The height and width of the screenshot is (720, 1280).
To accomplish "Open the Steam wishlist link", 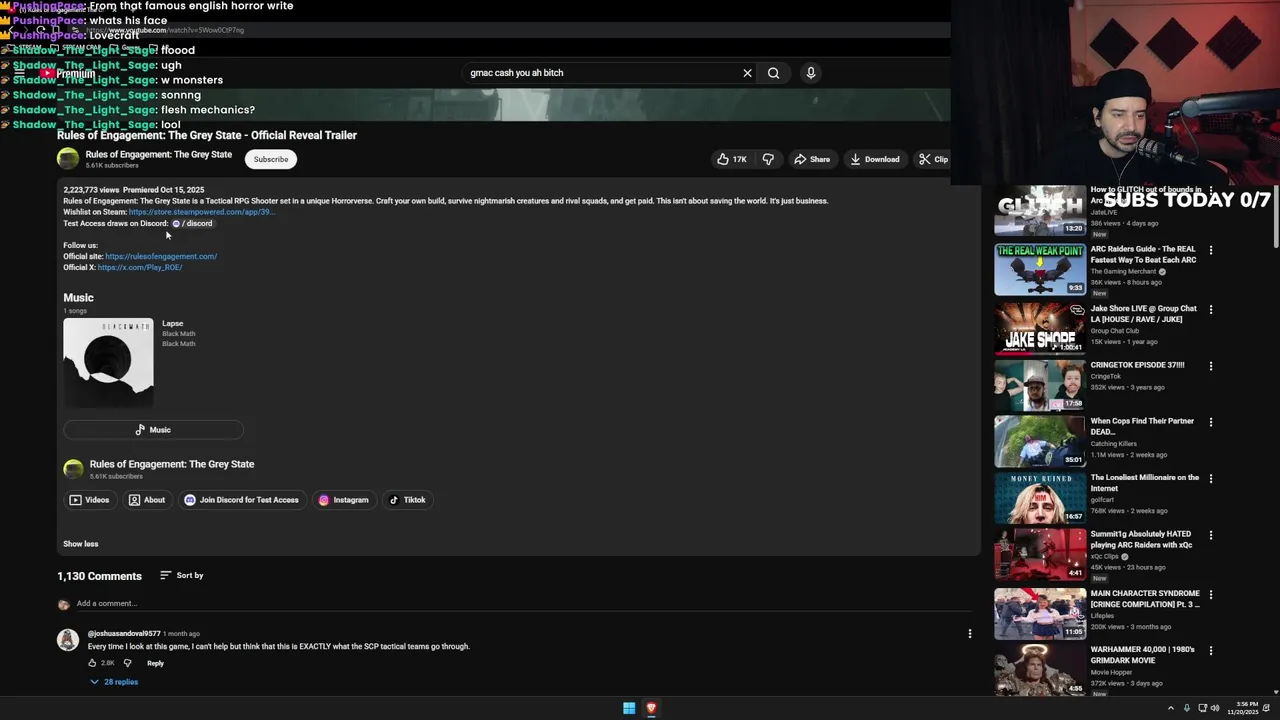I will point(201,212).
